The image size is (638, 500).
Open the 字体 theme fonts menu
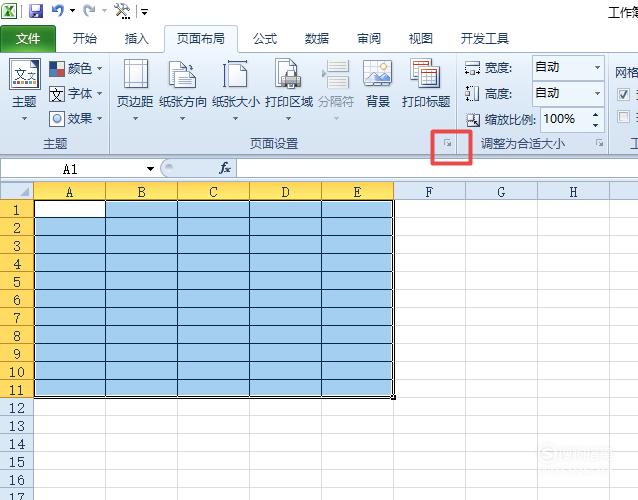tap(75, 94)
